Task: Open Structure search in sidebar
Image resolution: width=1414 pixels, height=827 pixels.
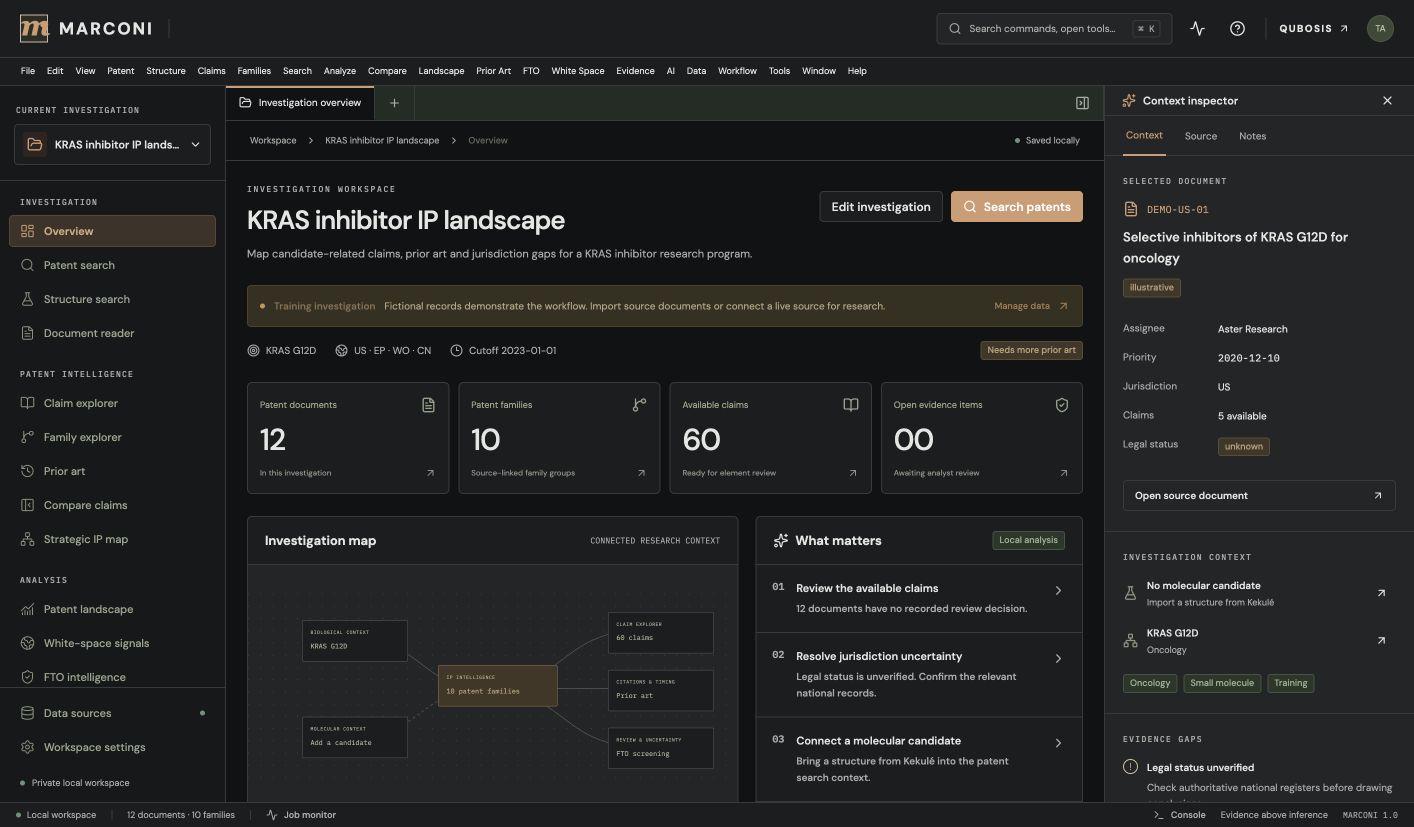Action: [112, 299]
